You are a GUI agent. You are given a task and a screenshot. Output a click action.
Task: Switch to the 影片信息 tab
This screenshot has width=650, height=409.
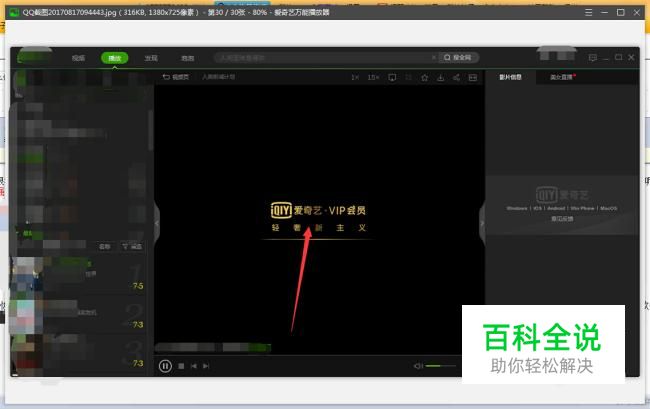(x=510, y=77)
